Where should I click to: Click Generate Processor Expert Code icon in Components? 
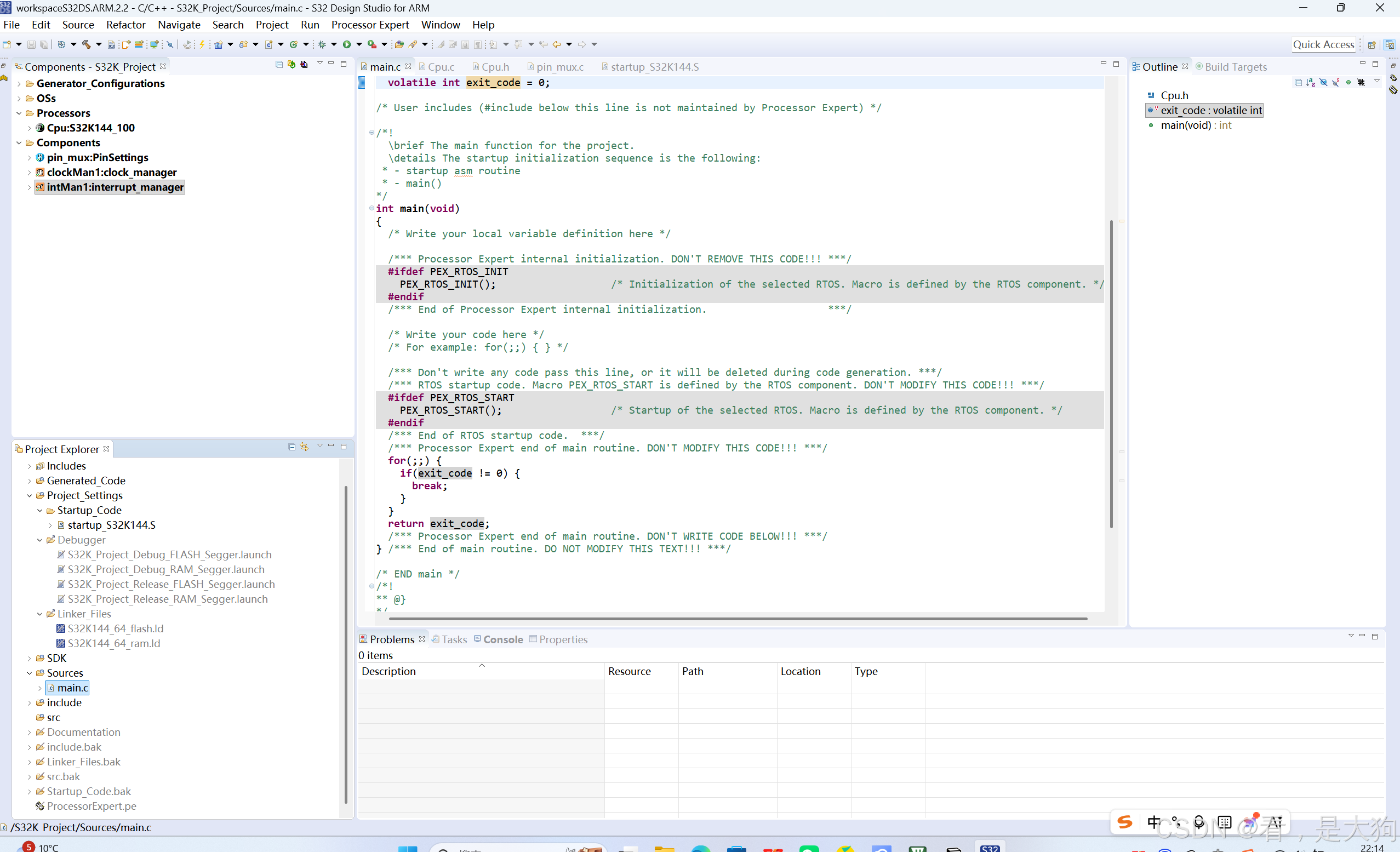[x=292, y=65]
